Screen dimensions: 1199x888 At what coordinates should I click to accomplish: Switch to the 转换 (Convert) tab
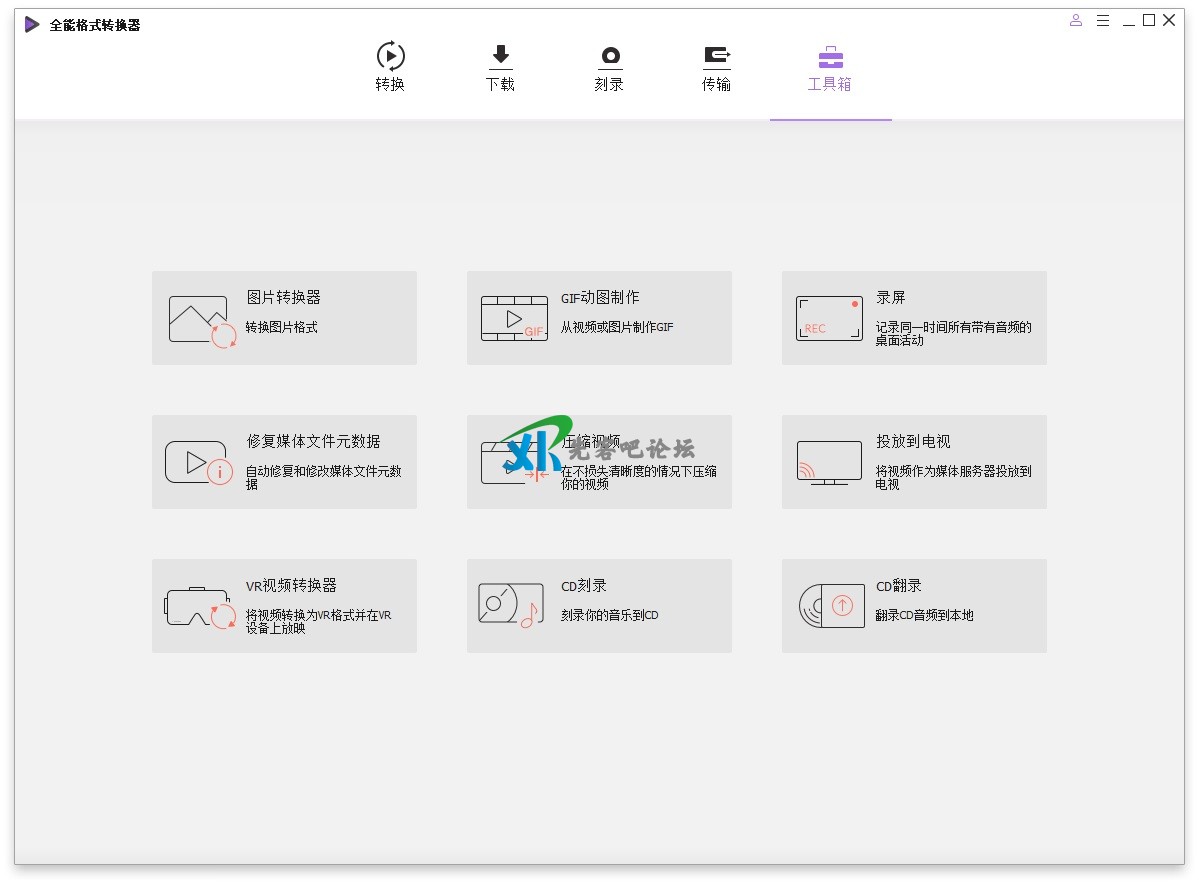[x=390, y=67]
